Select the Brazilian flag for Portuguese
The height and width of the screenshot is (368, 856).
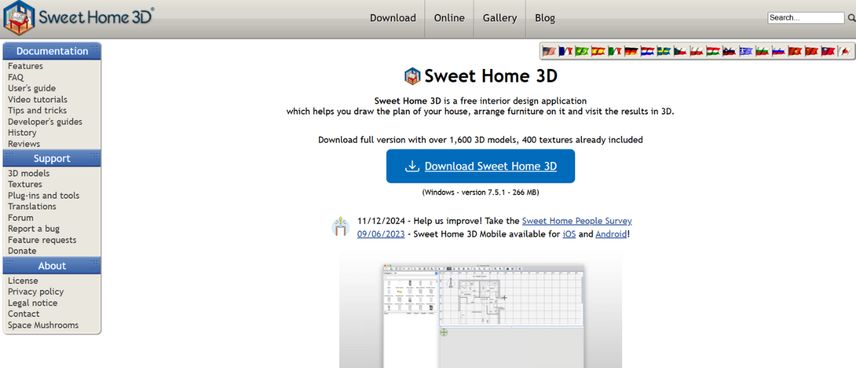[x=582, y=51]
